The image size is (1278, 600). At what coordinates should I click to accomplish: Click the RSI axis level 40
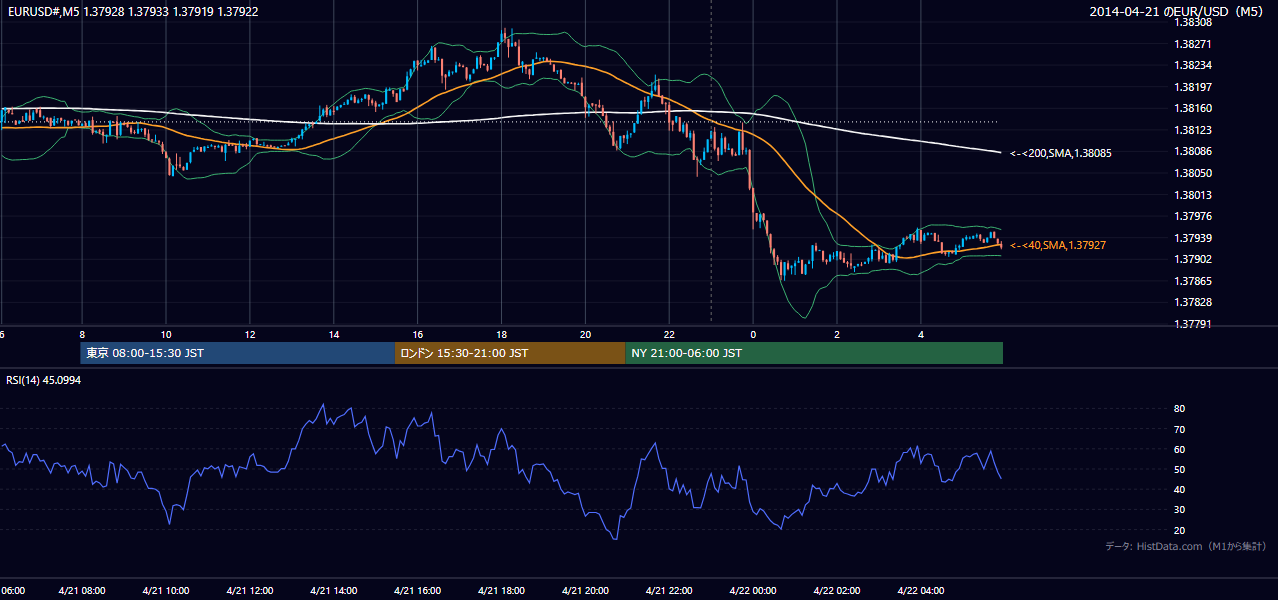pos(1179,489)
